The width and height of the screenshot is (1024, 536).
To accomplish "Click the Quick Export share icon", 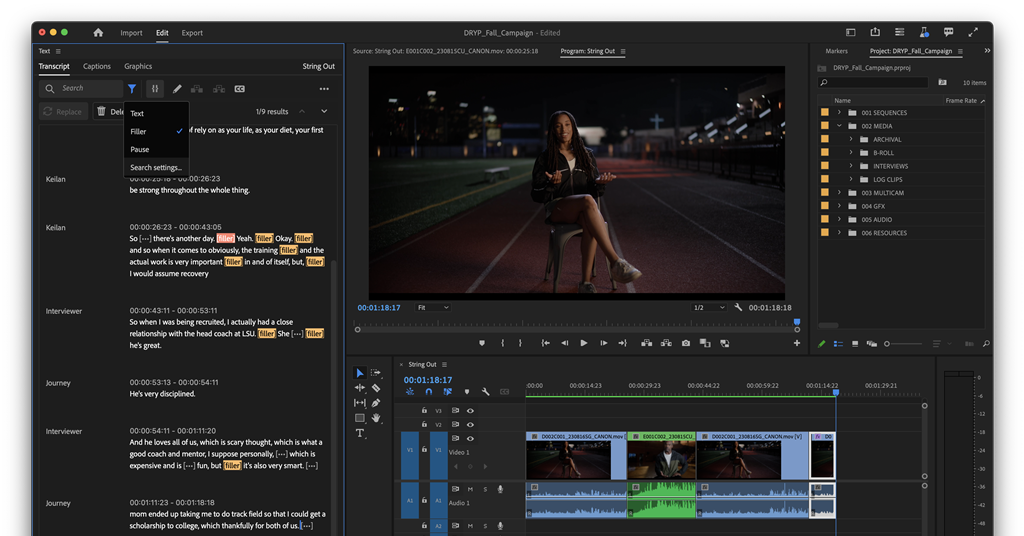I will click(875, 32).
